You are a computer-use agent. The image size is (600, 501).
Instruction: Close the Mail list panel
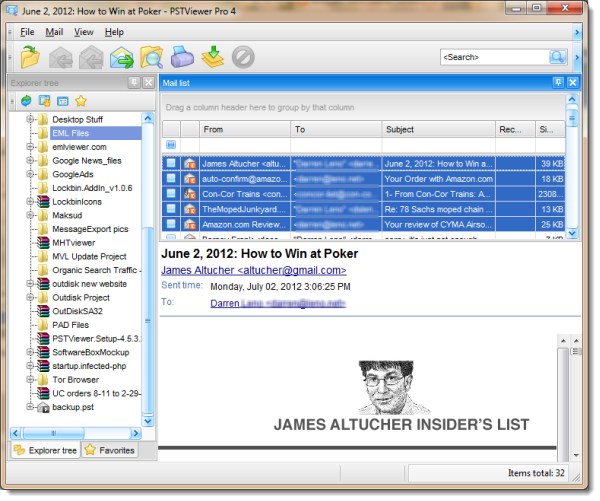click(573, 82)
